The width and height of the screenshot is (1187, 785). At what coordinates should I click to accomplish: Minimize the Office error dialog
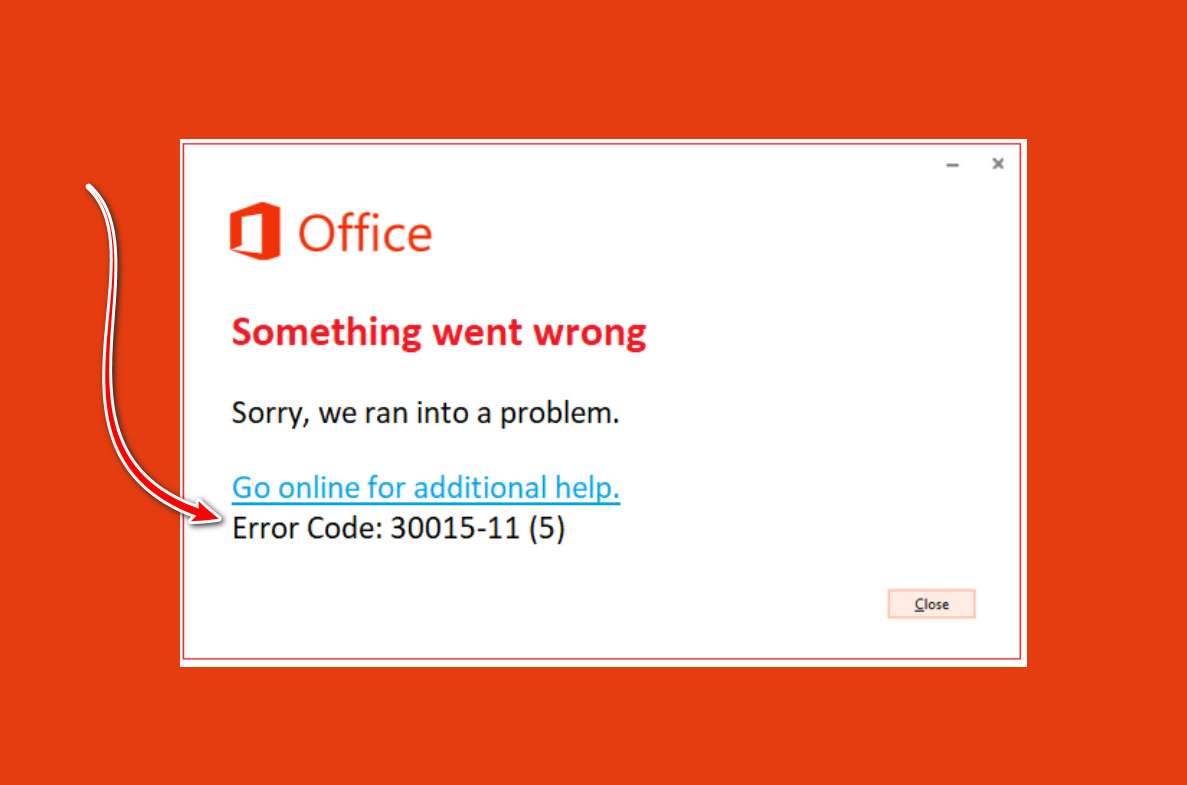point(953,165)
